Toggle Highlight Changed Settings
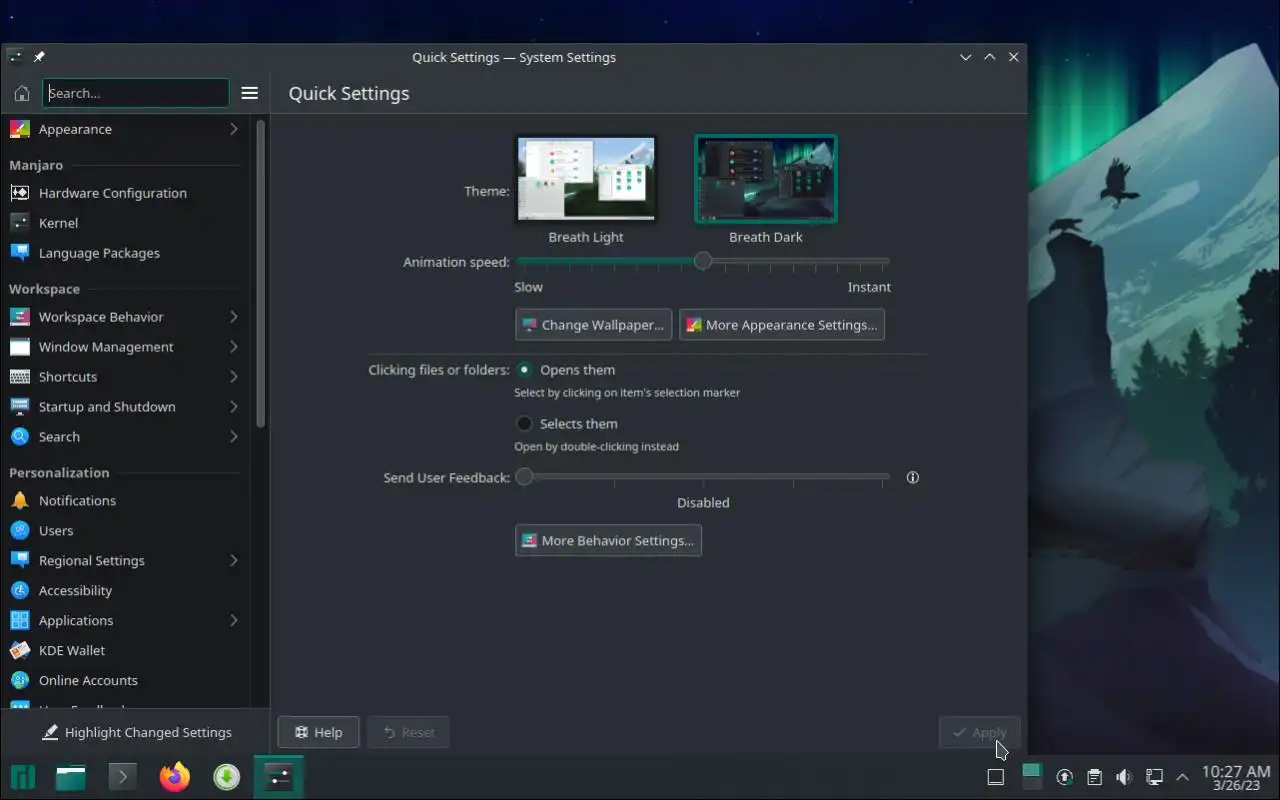Viewport: 1280px width, 800px height. coord(136,732)
